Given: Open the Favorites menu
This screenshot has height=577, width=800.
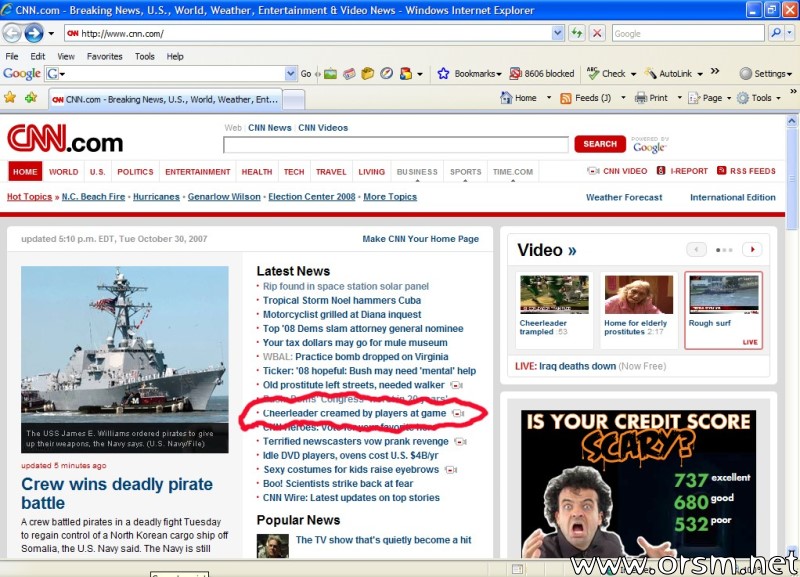Looking at the screenshot, I should [x=105, y=56].
